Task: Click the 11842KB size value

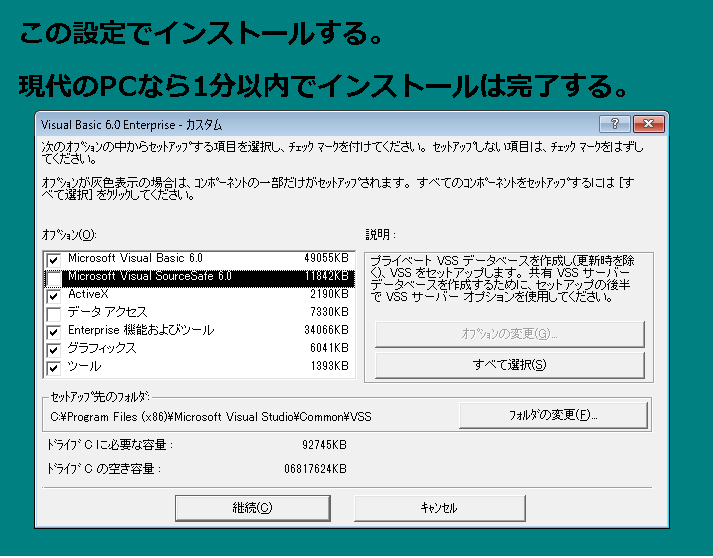Action: [x=326, y=276]
